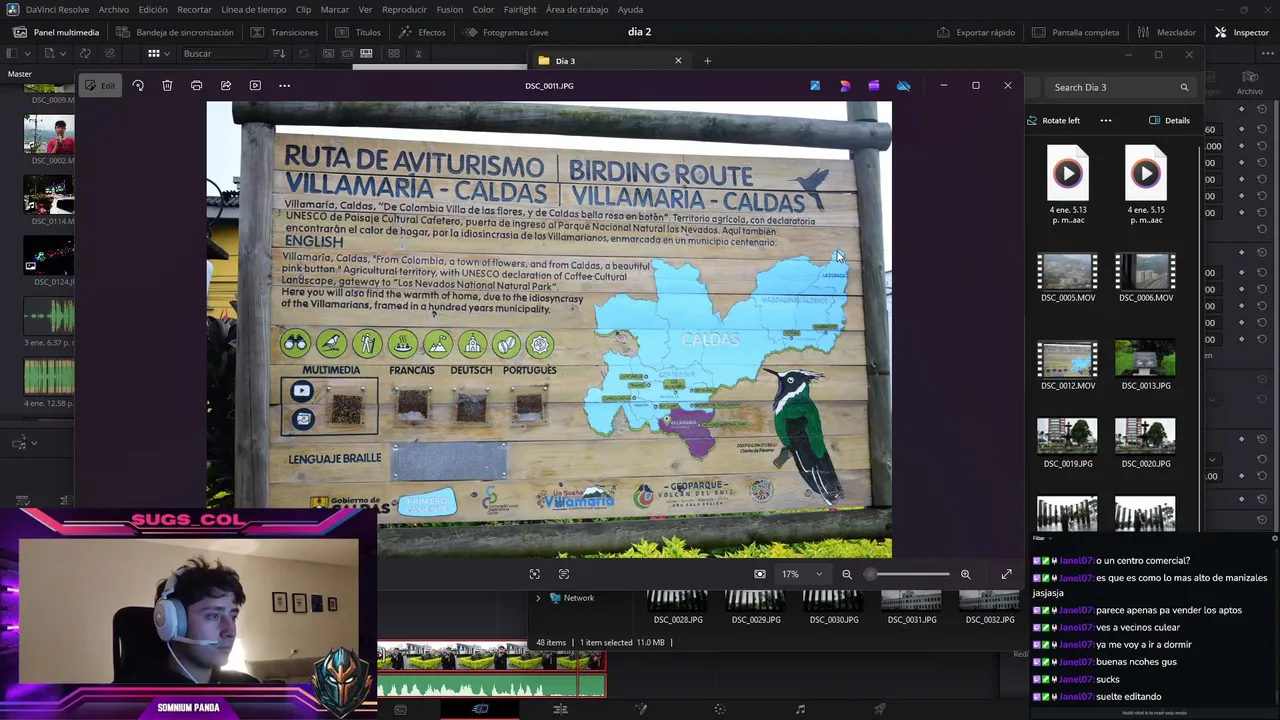Viewport: 1280px width, 720px height.
Task: Toggle the filmstrip icon beside zoom percentage
Action: tap(760, 574)
